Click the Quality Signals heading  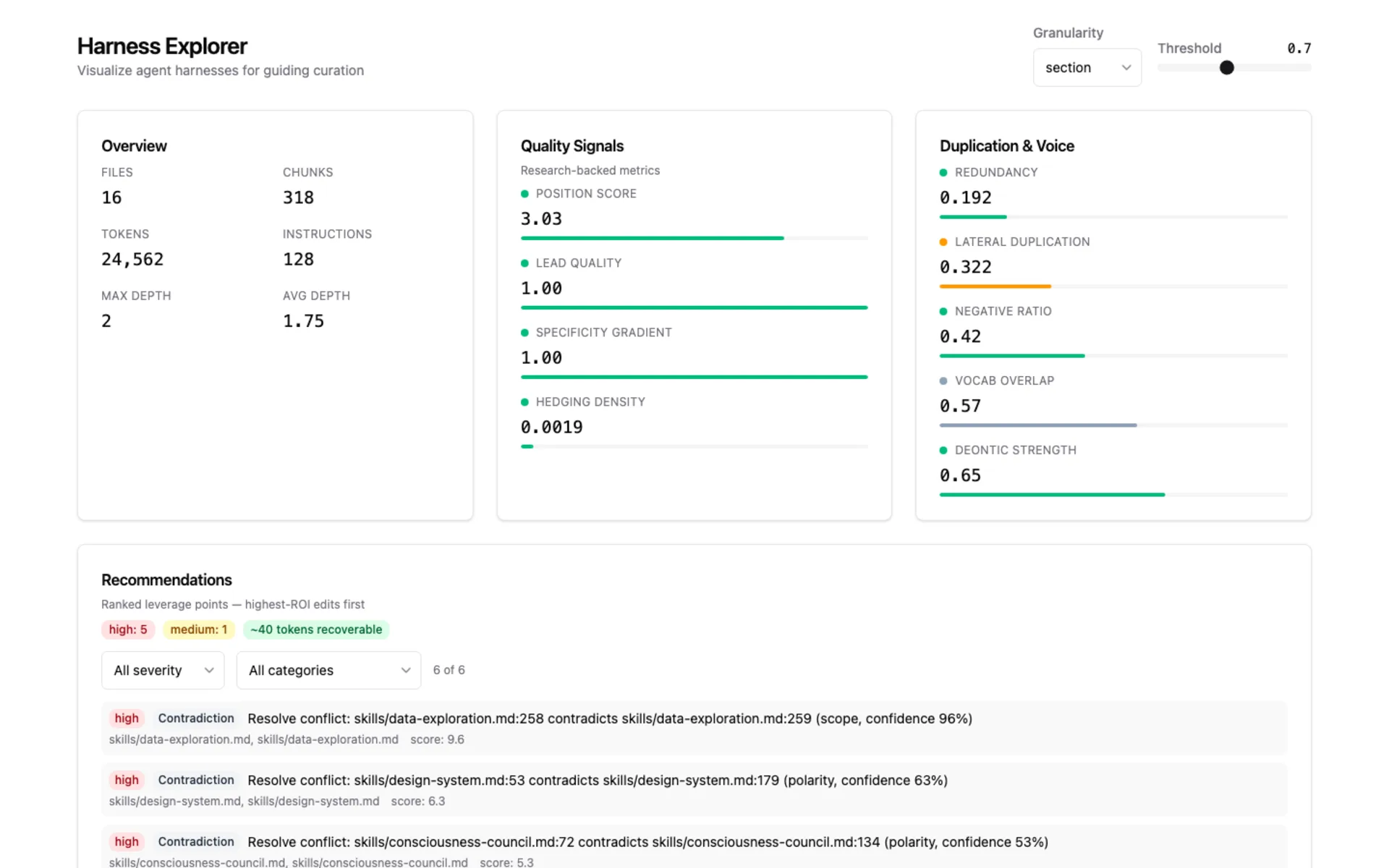coord(572,146)
